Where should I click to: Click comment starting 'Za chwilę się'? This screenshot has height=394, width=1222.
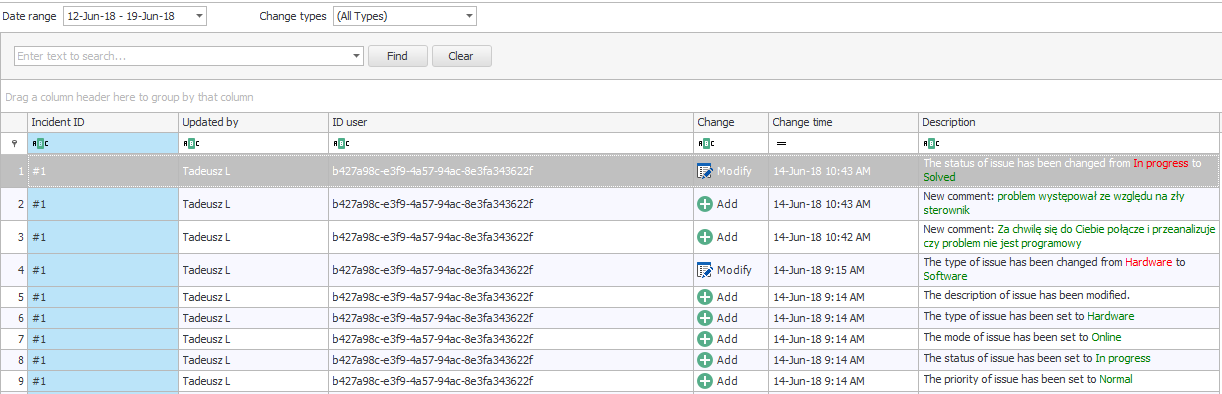pyautogui.click(x=1069, y=237)
